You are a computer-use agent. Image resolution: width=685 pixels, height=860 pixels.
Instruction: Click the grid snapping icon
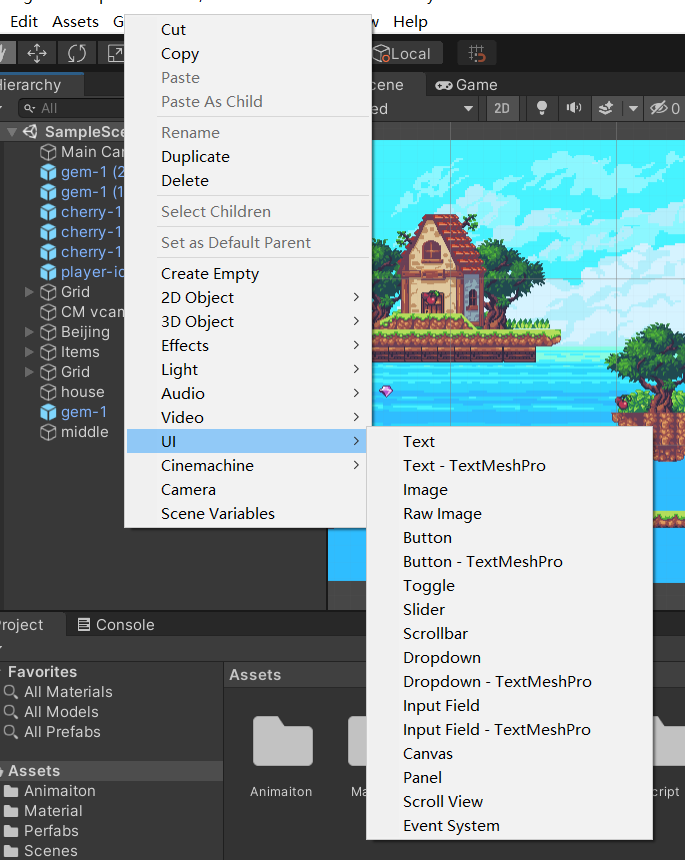click(x=477, y=53)
